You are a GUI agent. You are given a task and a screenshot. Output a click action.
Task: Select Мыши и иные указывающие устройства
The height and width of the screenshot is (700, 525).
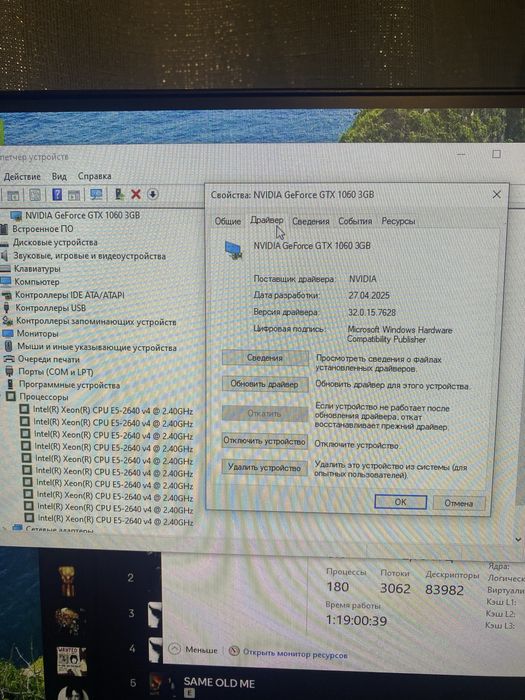[x=97, y=347]
